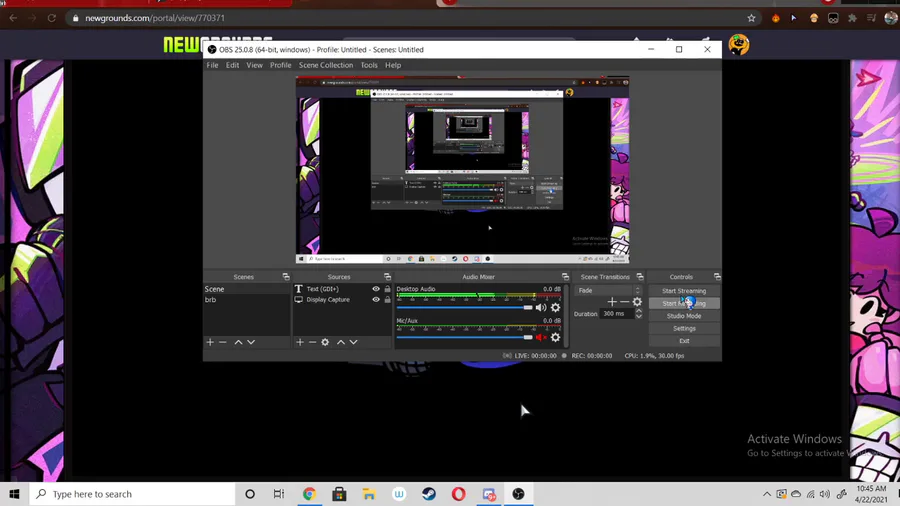
Task: Increase transition duration with up arrow
Action: pyautogui.click(x=639, y=311)
